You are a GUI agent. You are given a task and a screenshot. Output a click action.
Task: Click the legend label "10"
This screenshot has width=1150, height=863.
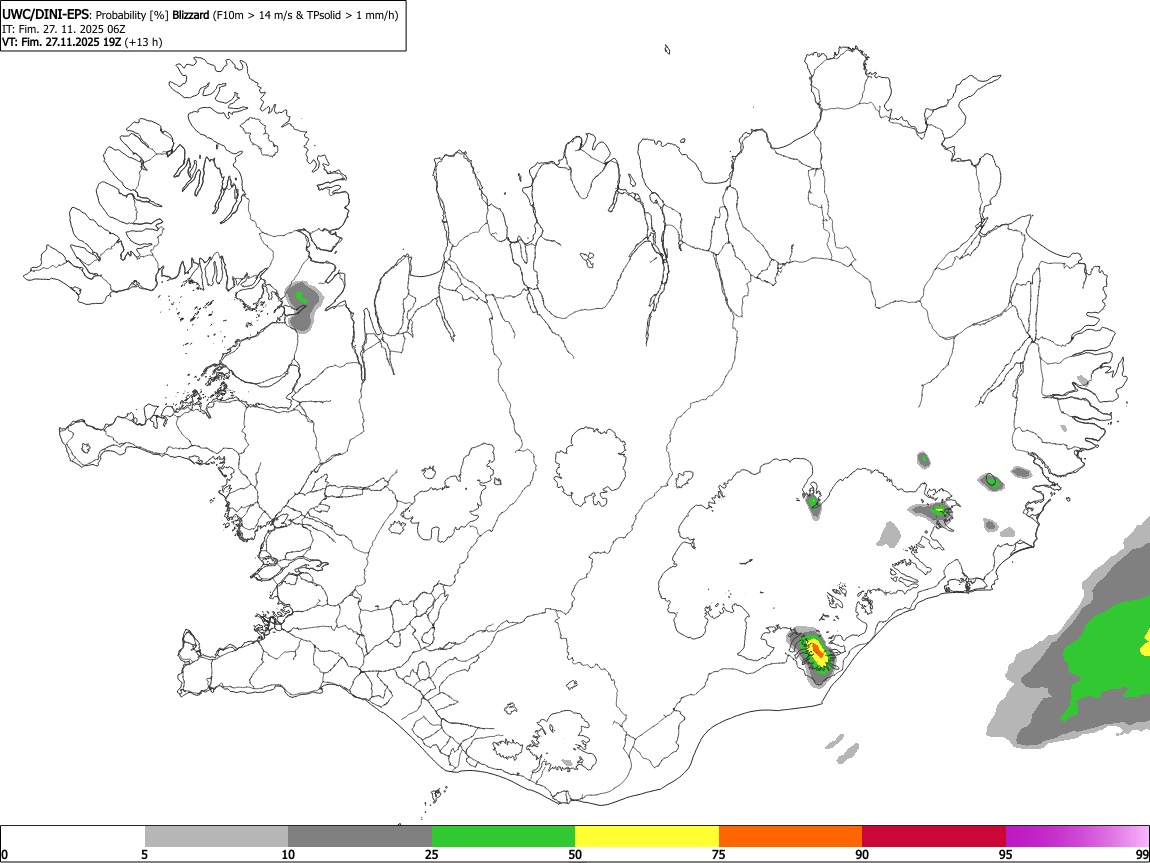tap(288, 854)
